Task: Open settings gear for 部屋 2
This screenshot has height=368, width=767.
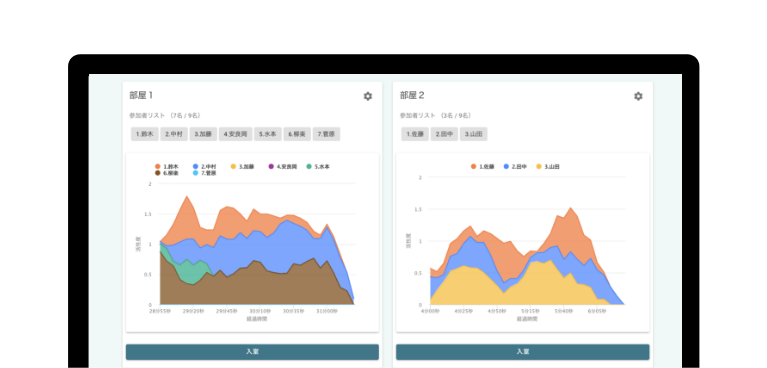Action: pyautogui.click(x=638, y=96)
